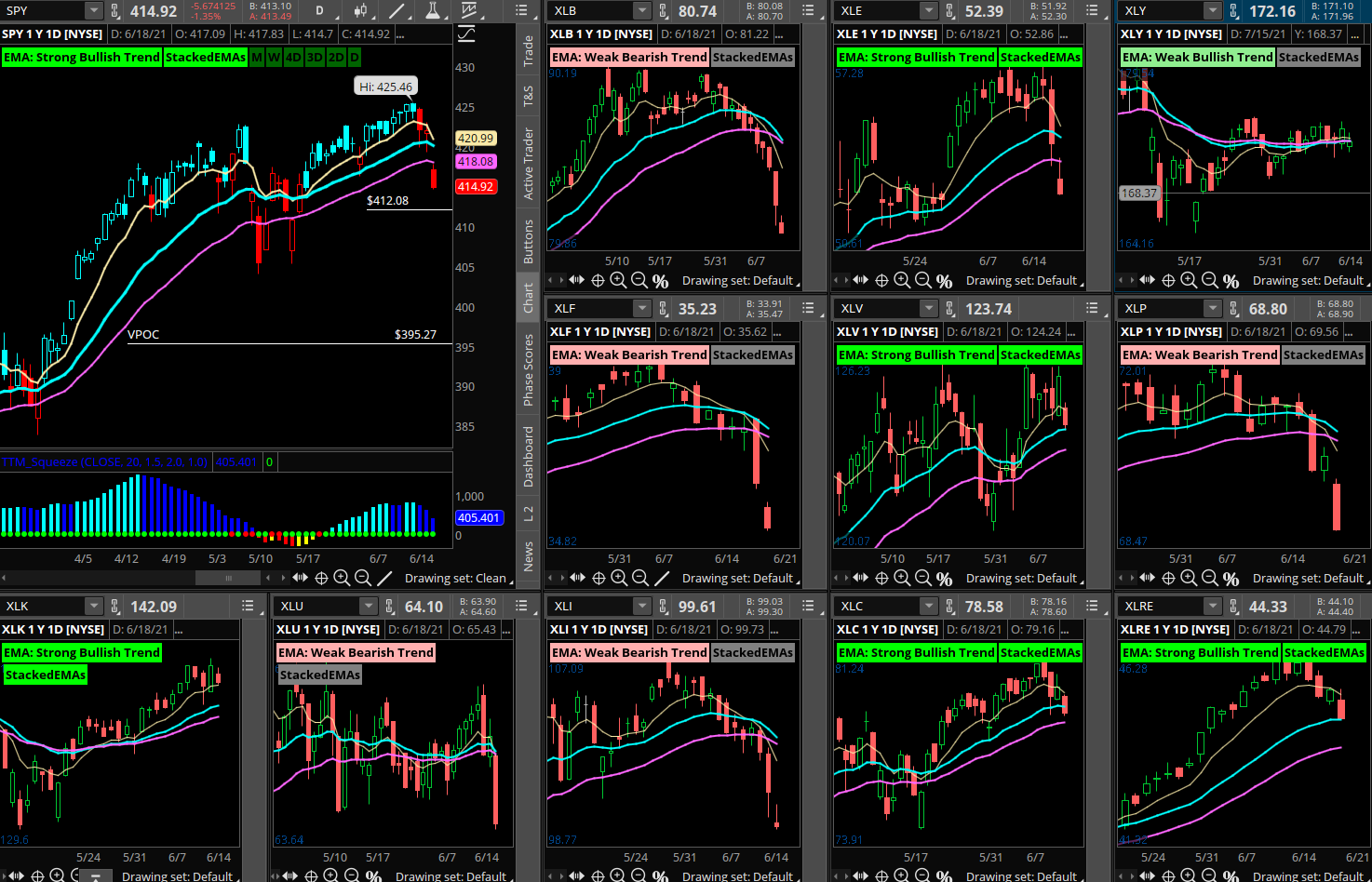Switch to the Phase Scores side tab
The image size is (1372, 882).
tap(528, 370)
